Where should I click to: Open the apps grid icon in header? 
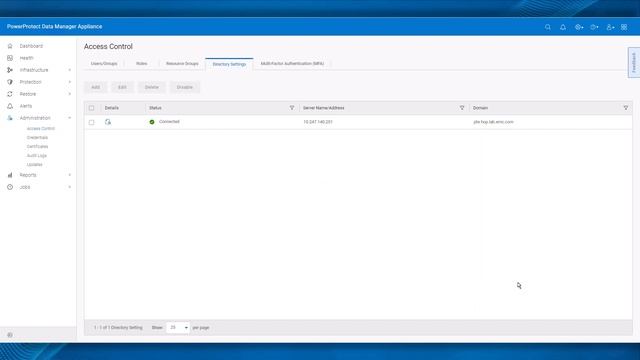(624, 27)
